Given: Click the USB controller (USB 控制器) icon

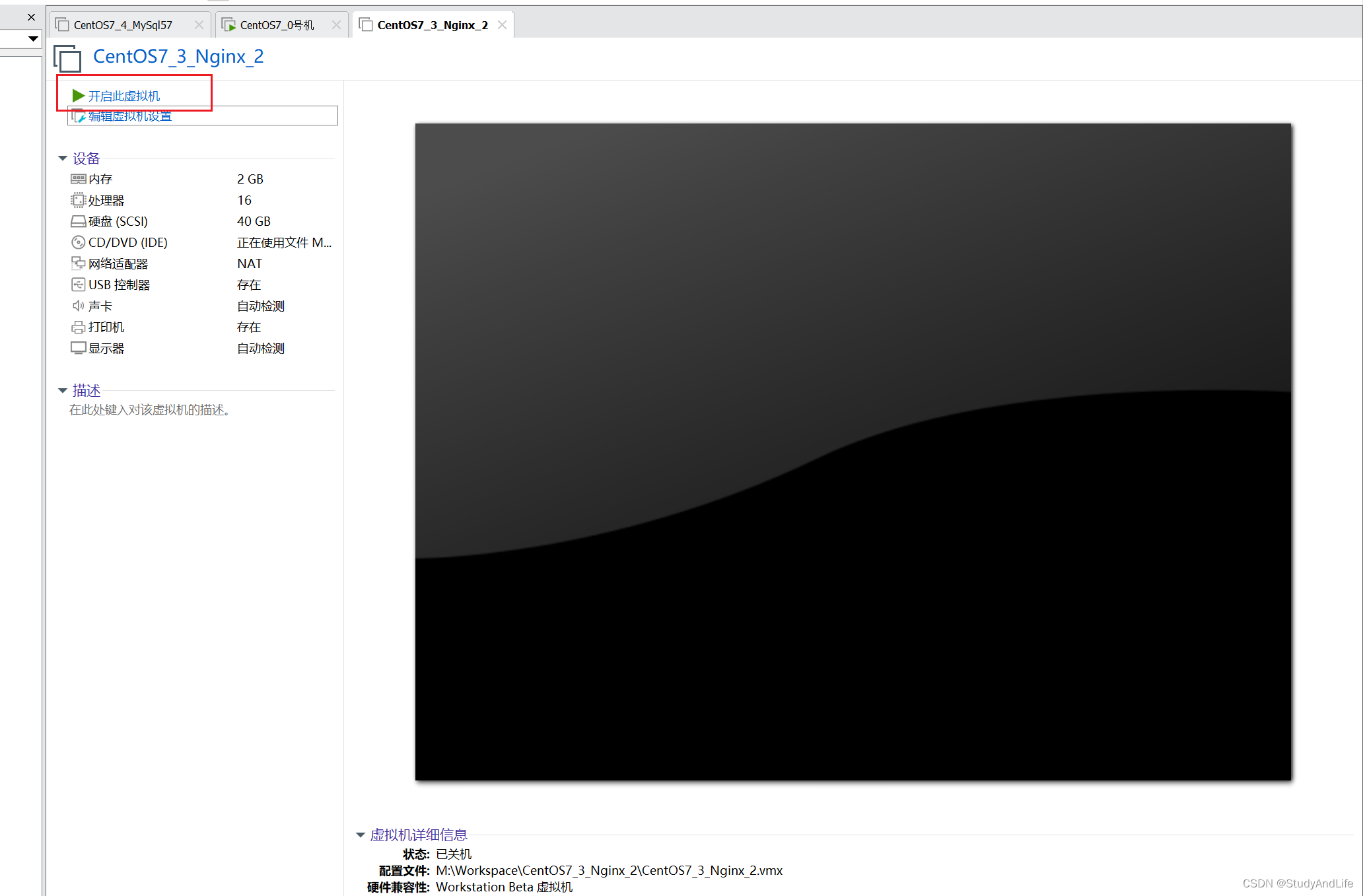Looking at the screenshot, I should [78, 285].
